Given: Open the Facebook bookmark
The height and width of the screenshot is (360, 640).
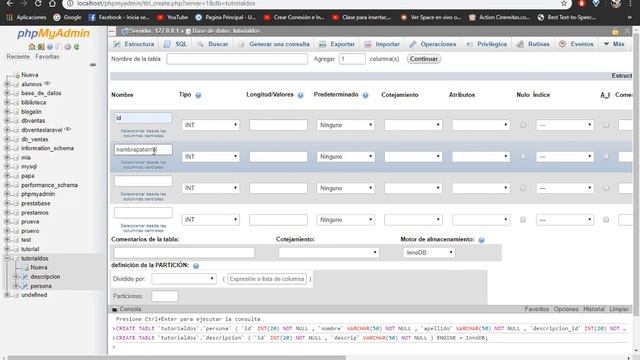Looking at the screenshot, I should pyautogui.click(x=118, y=18).
